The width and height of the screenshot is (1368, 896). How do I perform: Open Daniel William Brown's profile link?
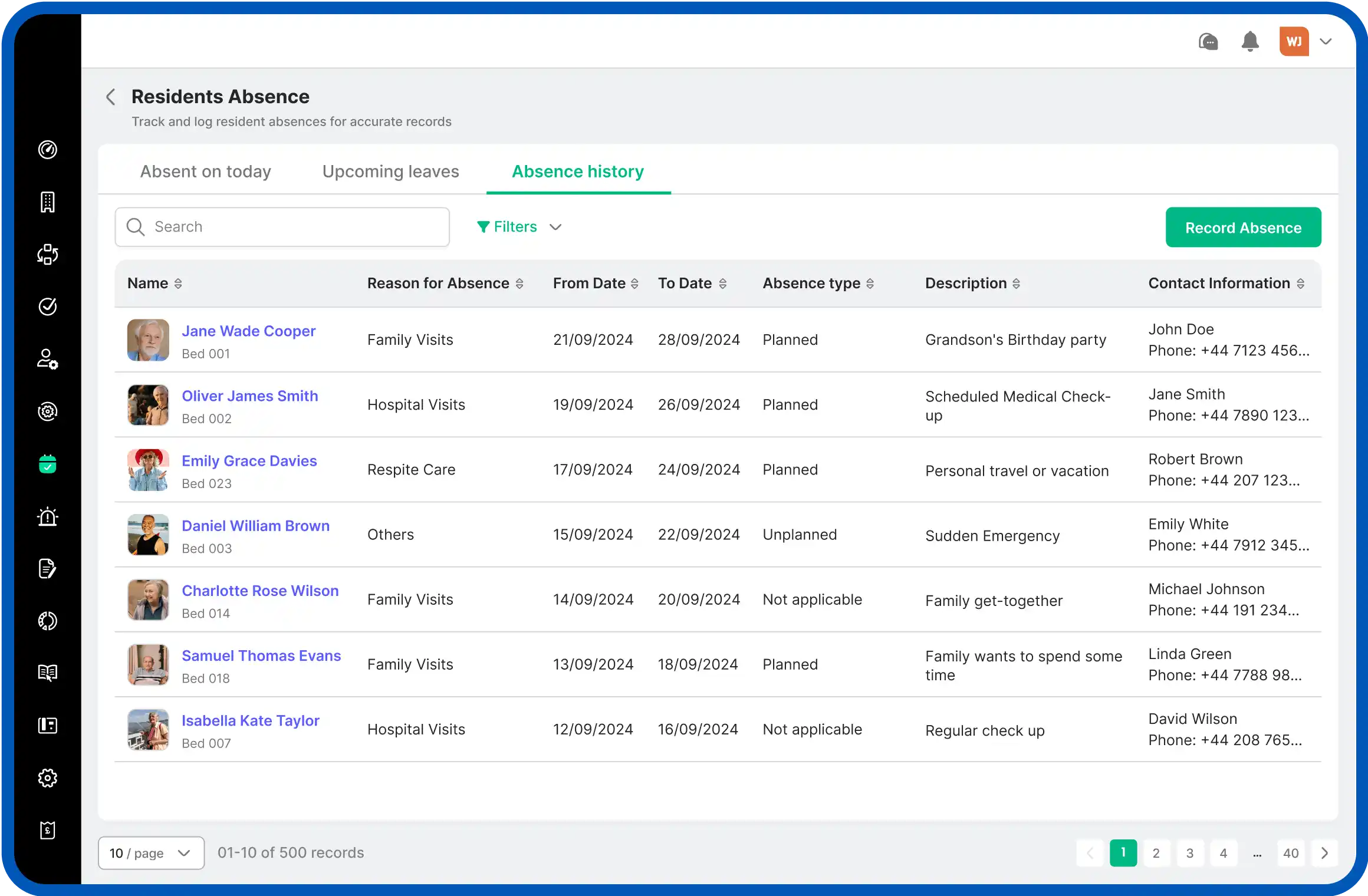[255, 526]
